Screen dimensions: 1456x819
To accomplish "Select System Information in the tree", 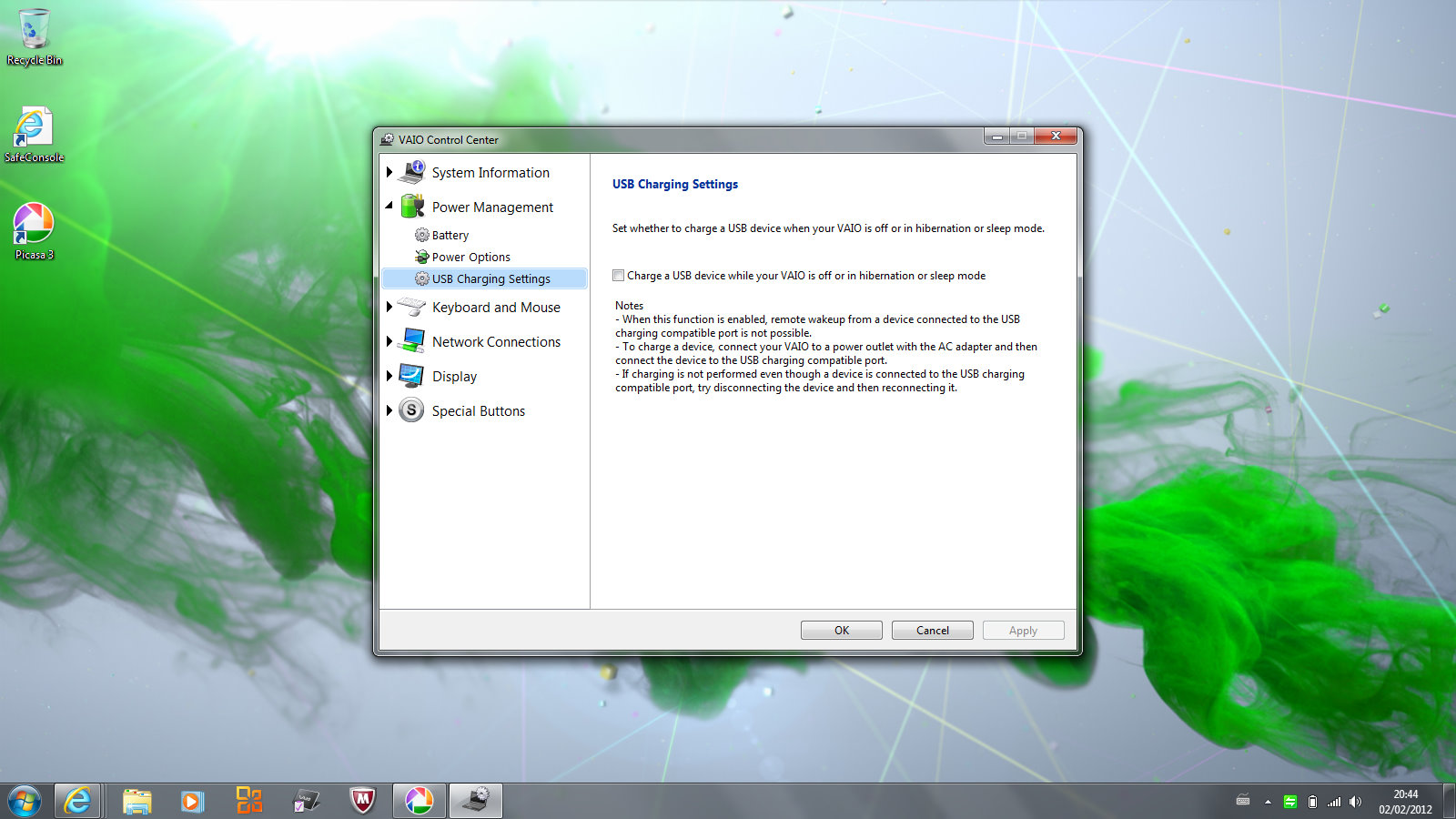I will [490, 173].
